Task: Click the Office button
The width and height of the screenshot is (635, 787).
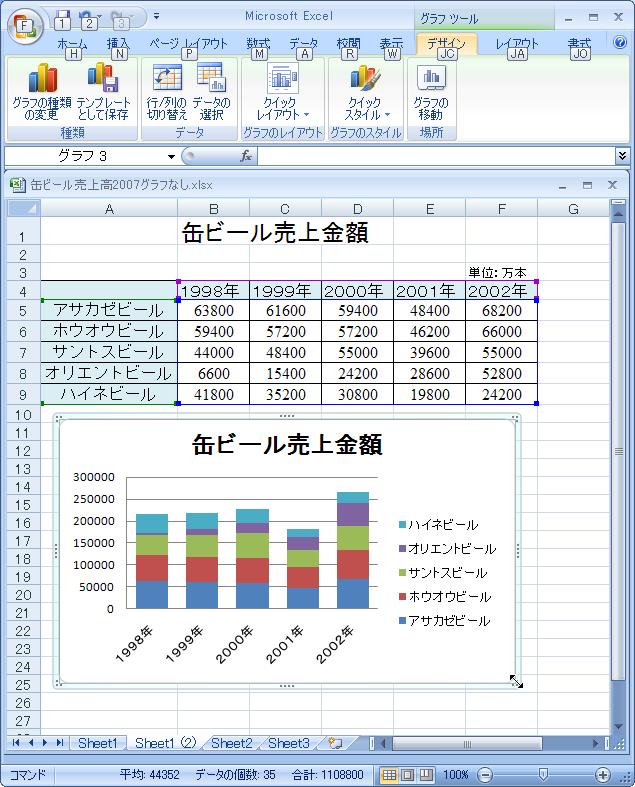Action: 24,27
